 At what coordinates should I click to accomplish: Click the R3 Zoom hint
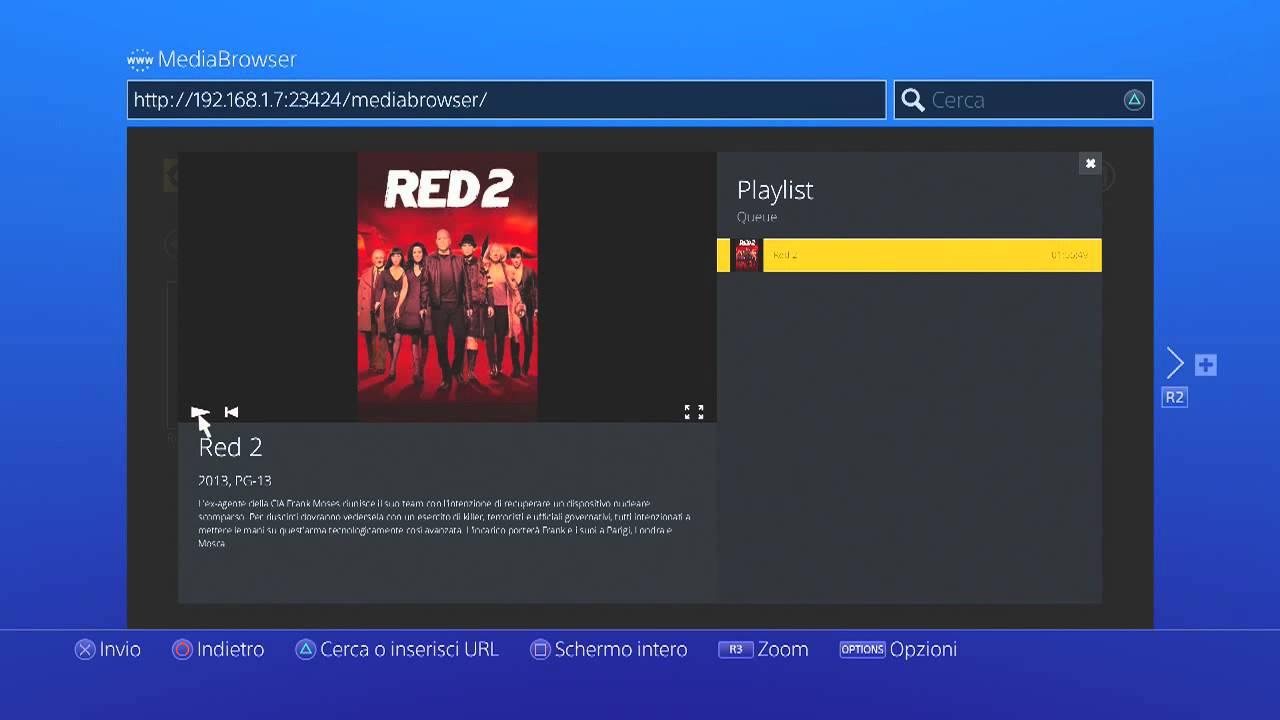[x=763, y=649]
